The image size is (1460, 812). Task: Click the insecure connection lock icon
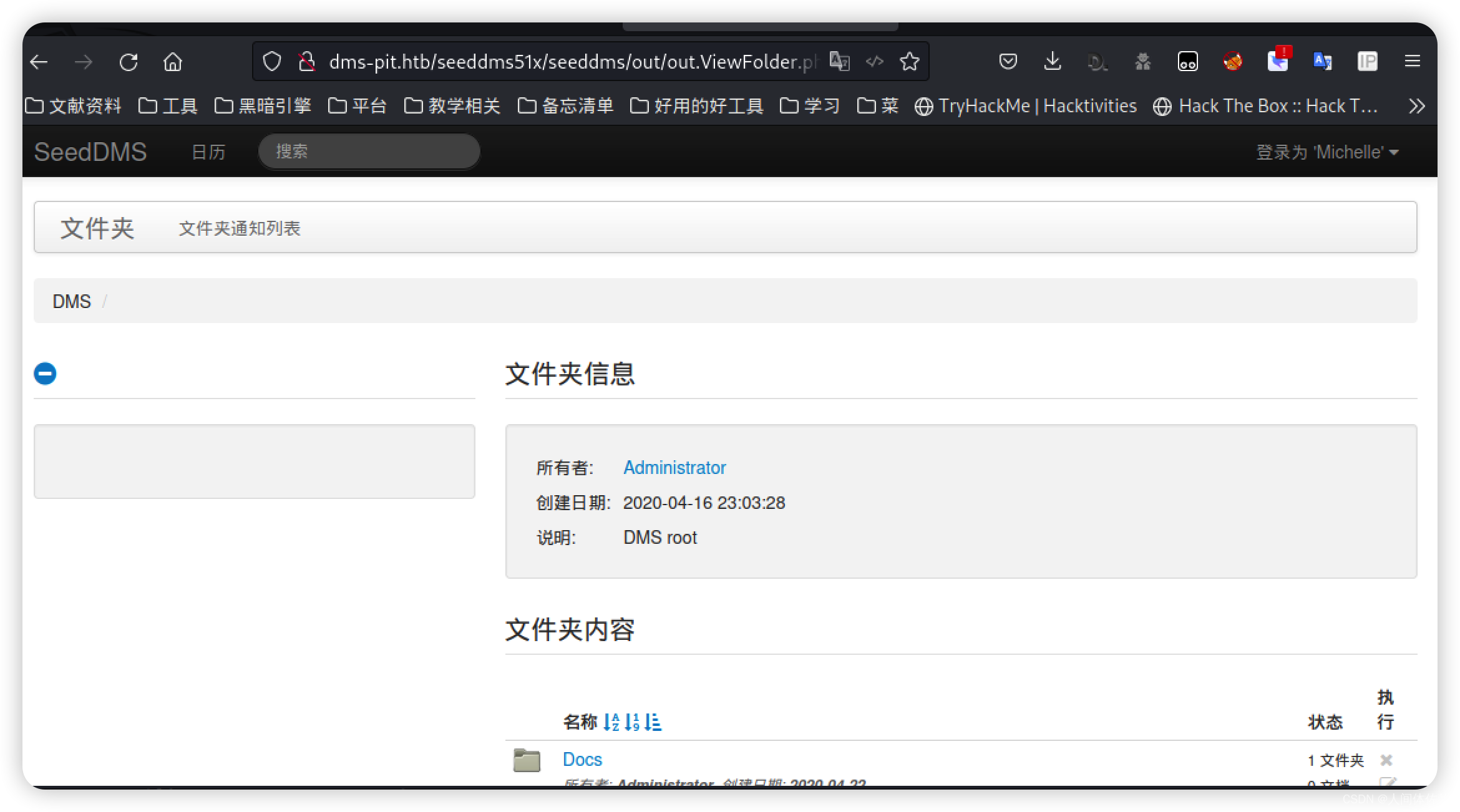[306, 62]
